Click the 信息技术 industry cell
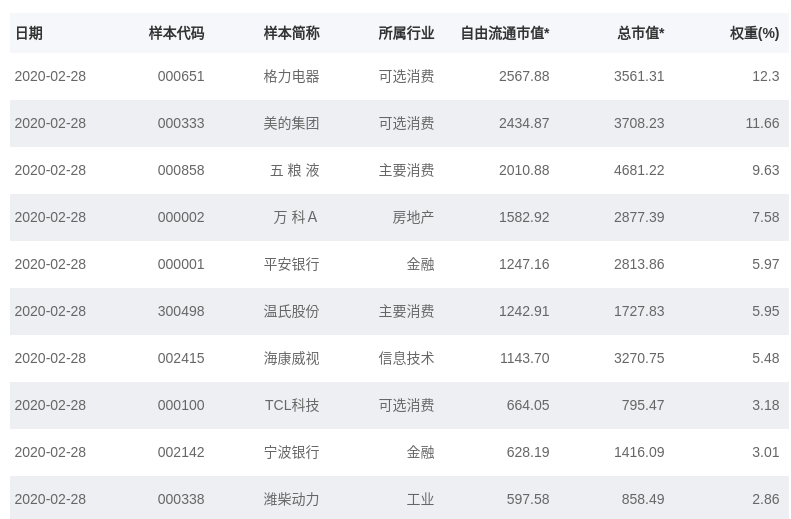Screen dimensions: 791x519 coord(407,358)
